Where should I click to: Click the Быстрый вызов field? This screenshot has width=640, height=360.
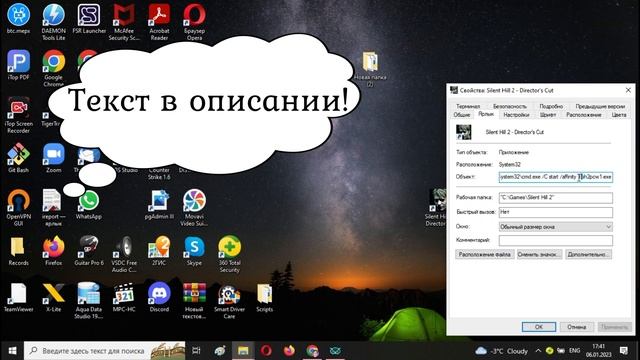(556, 212)
